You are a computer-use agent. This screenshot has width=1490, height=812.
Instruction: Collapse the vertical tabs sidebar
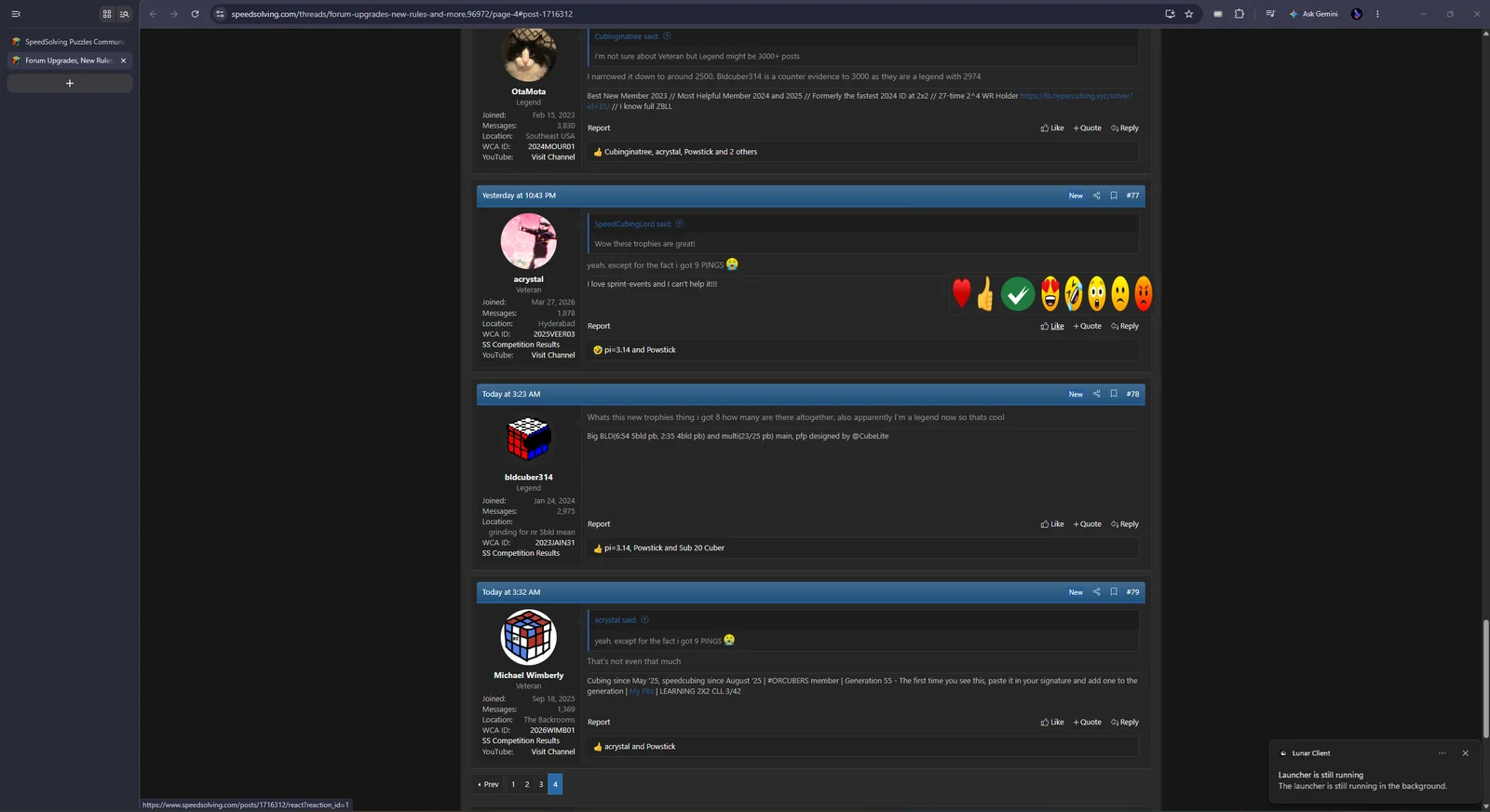point(16,14)
